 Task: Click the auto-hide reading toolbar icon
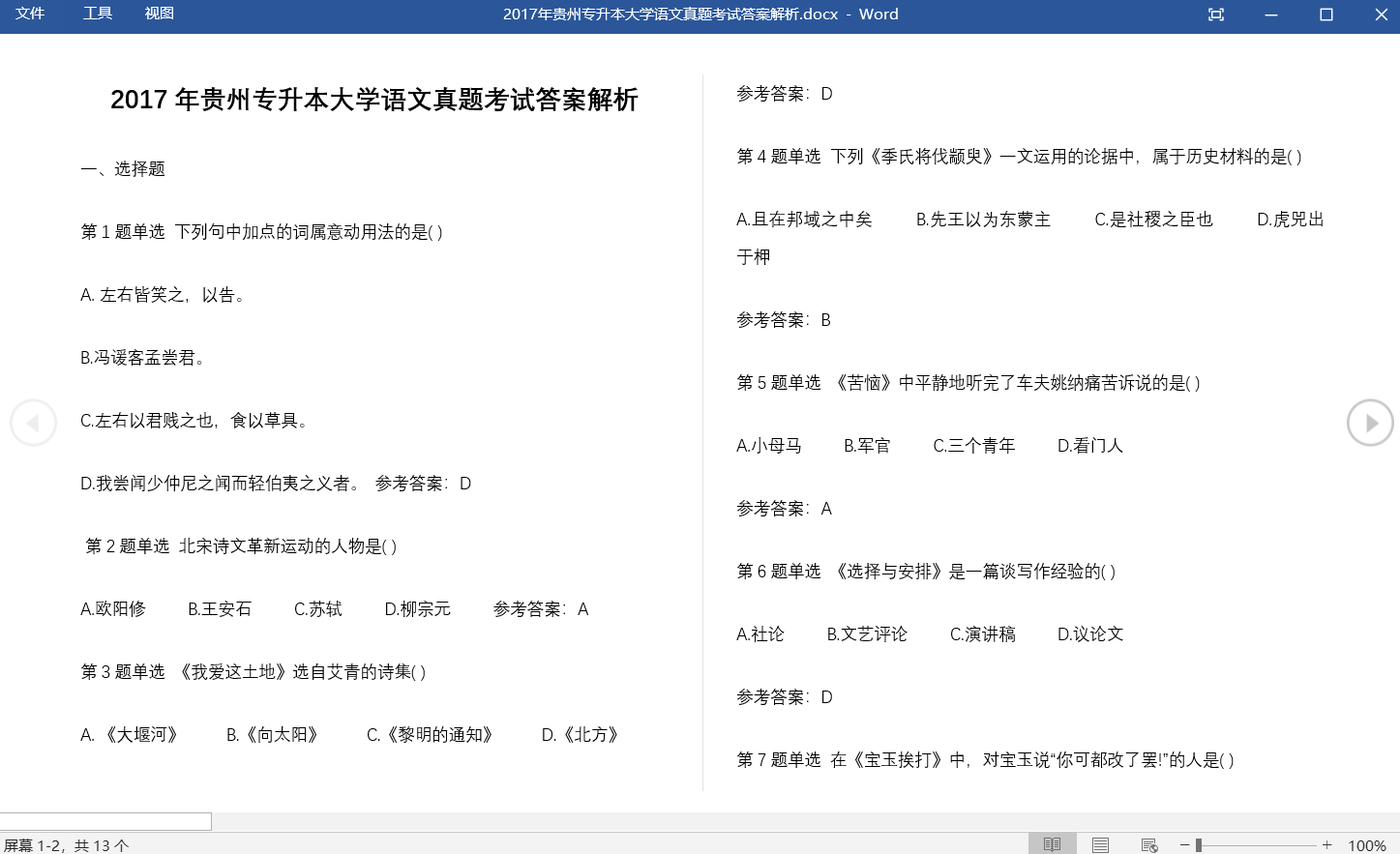point(1216,15)
